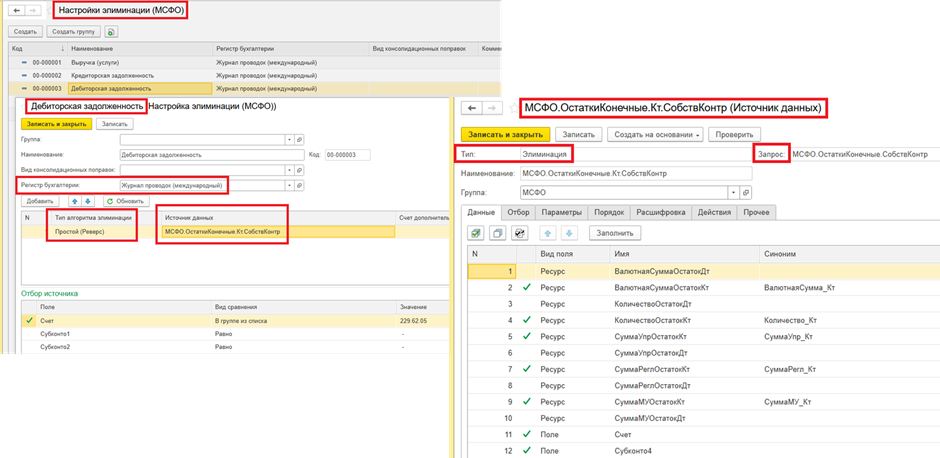Open the Регистр бухгалтерии dropdown arrow

[x=289, y=185]
